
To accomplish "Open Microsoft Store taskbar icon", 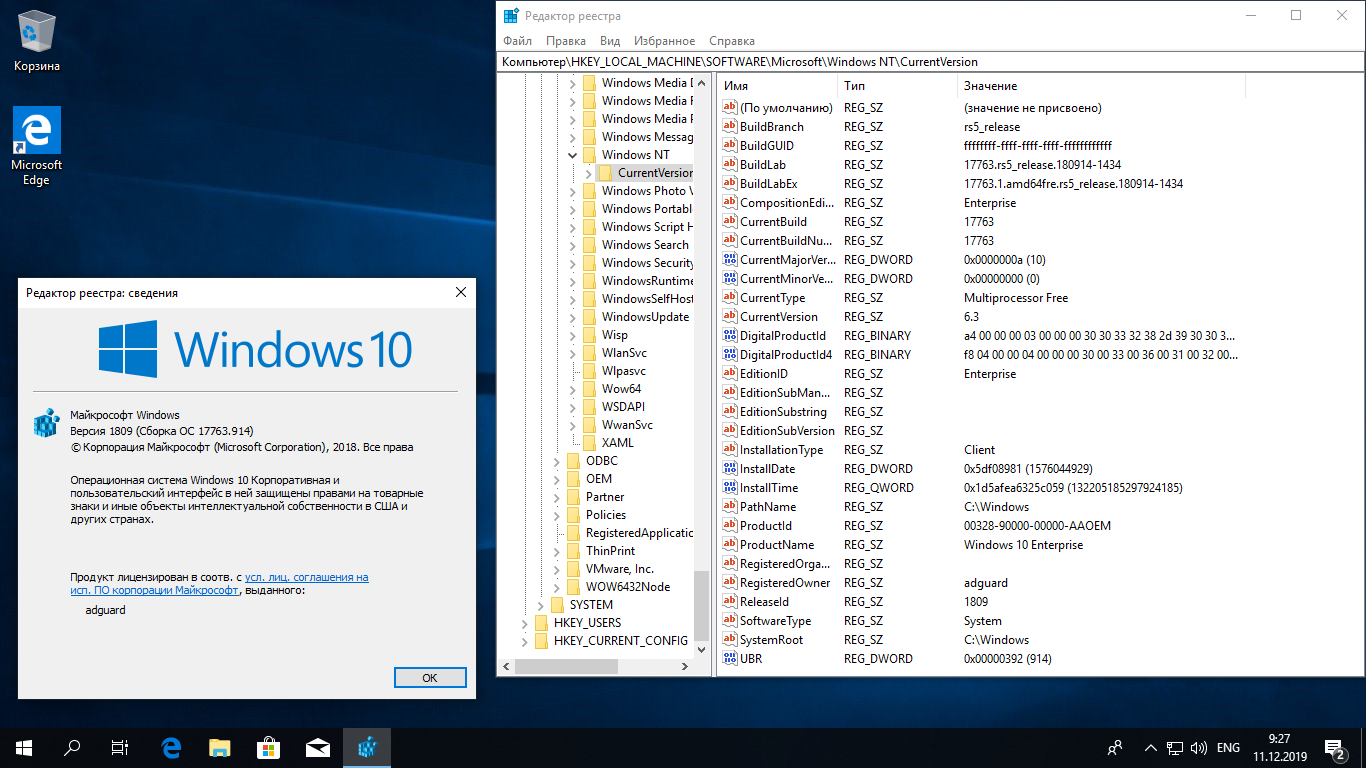I will (x=269, y=747).
